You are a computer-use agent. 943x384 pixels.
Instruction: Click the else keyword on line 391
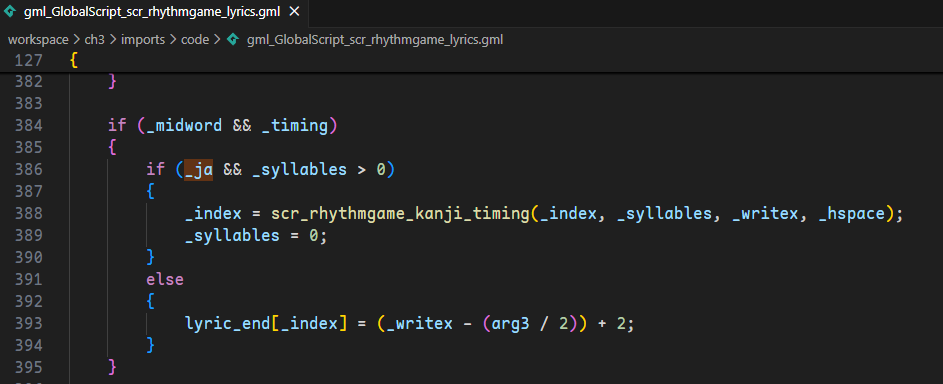(165, 279)
